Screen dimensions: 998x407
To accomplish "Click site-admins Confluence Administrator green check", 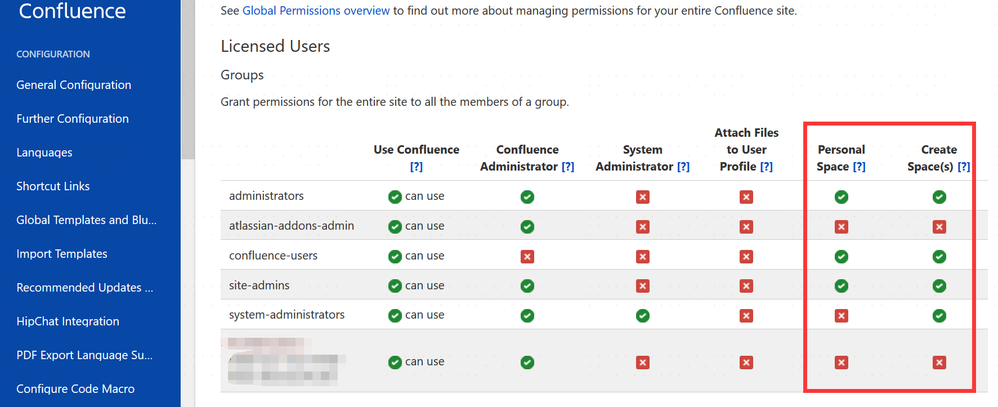I will (527, 286).
